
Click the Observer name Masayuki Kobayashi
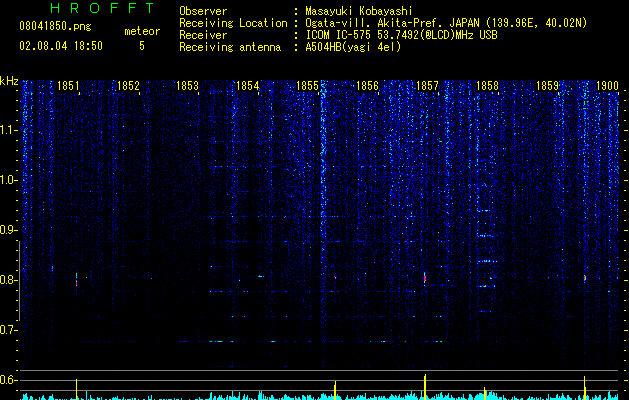pyautogui.click(x=359, y=11)
